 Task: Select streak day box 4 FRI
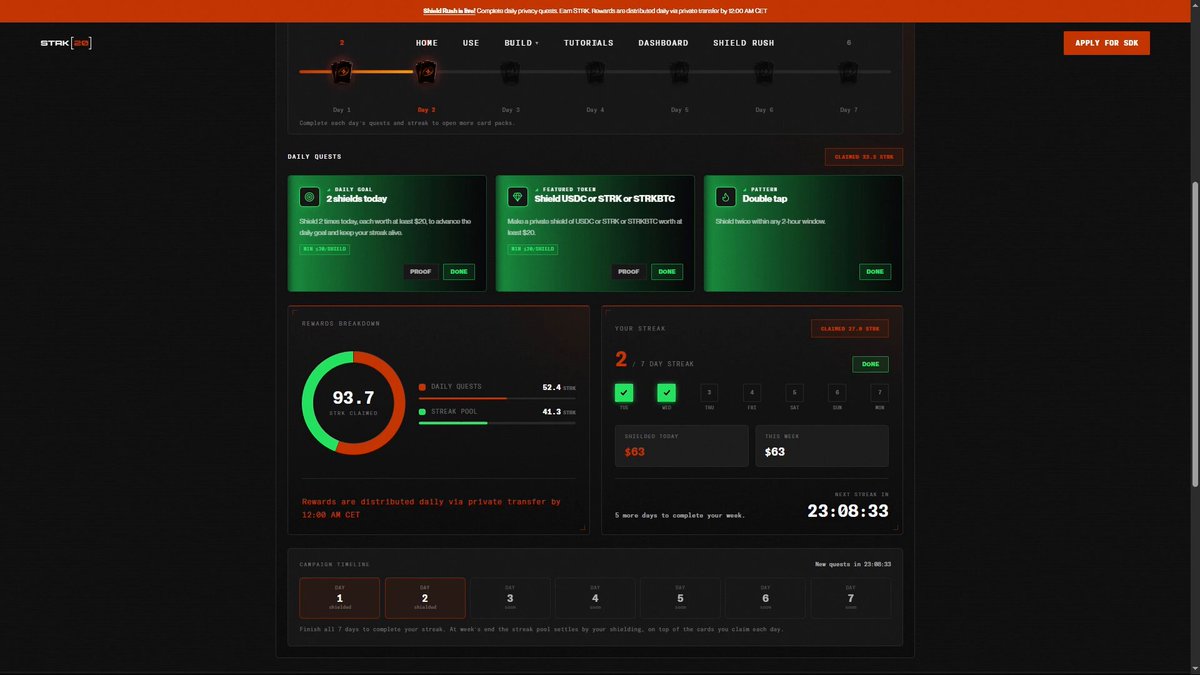click(752, 393)
